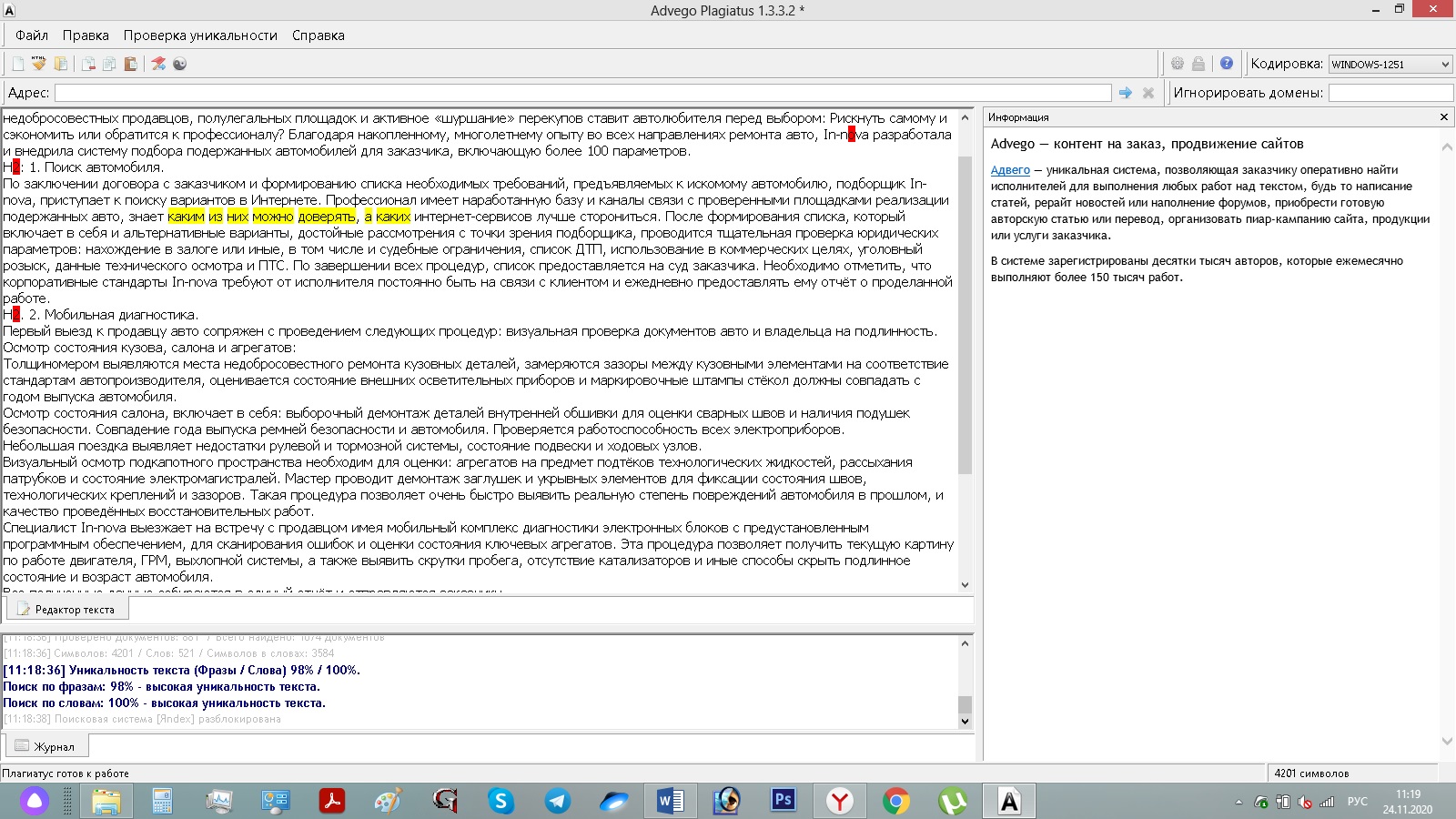Click the РУС keyboard language indicator

click(x=1358, y=802)
